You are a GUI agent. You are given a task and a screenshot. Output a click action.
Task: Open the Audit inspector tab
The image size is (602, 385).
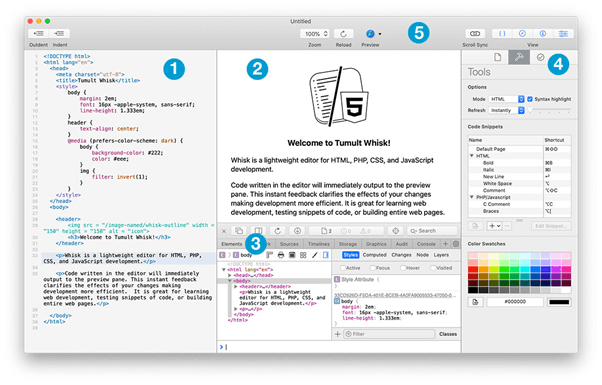coord(402,244)
